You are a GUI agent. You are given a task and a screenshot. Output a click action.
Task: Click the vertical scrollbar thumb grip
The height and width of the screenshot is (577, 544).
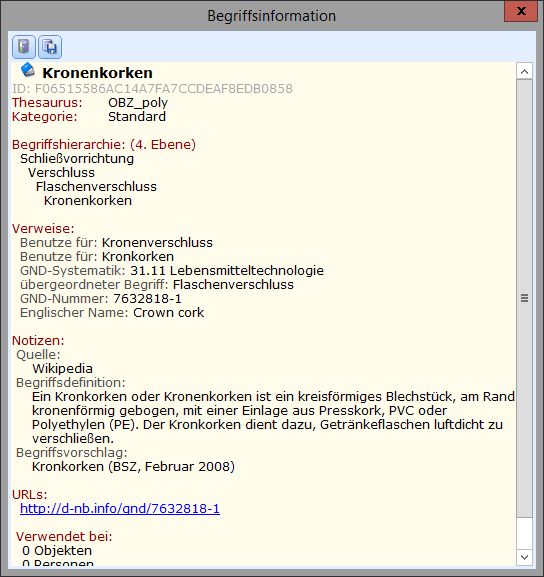[524, 298]
